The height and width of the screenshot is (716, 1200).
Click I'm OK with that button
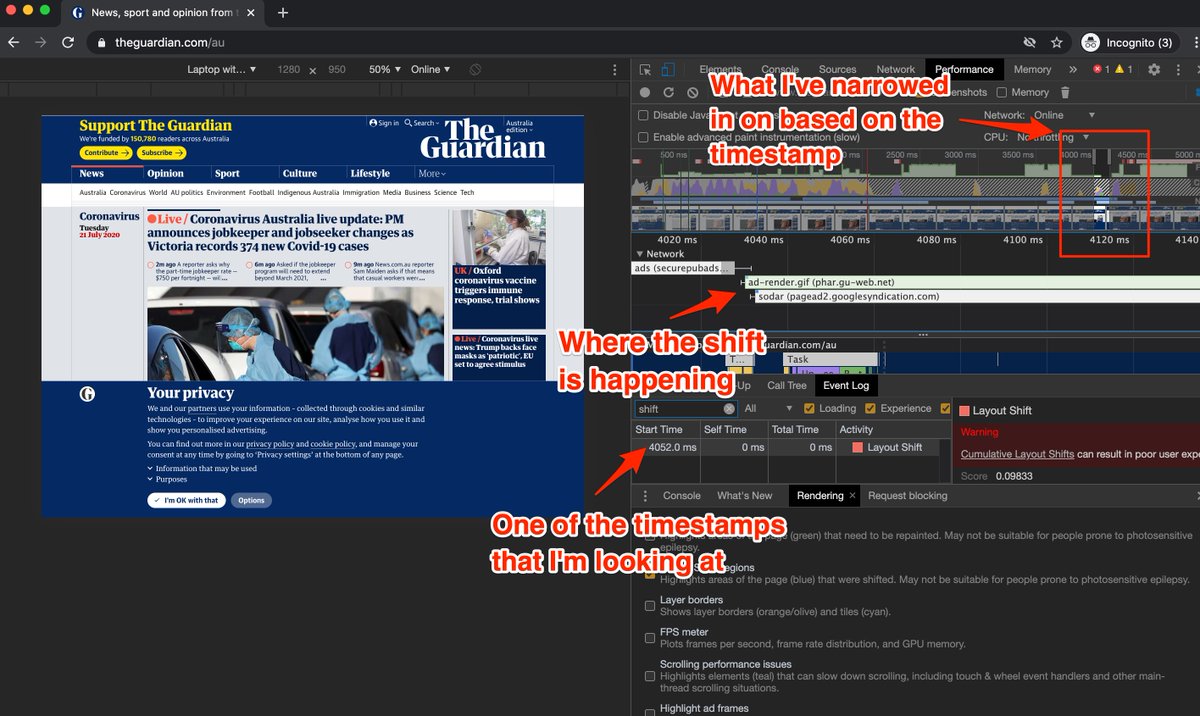click(x=187, y=500)
